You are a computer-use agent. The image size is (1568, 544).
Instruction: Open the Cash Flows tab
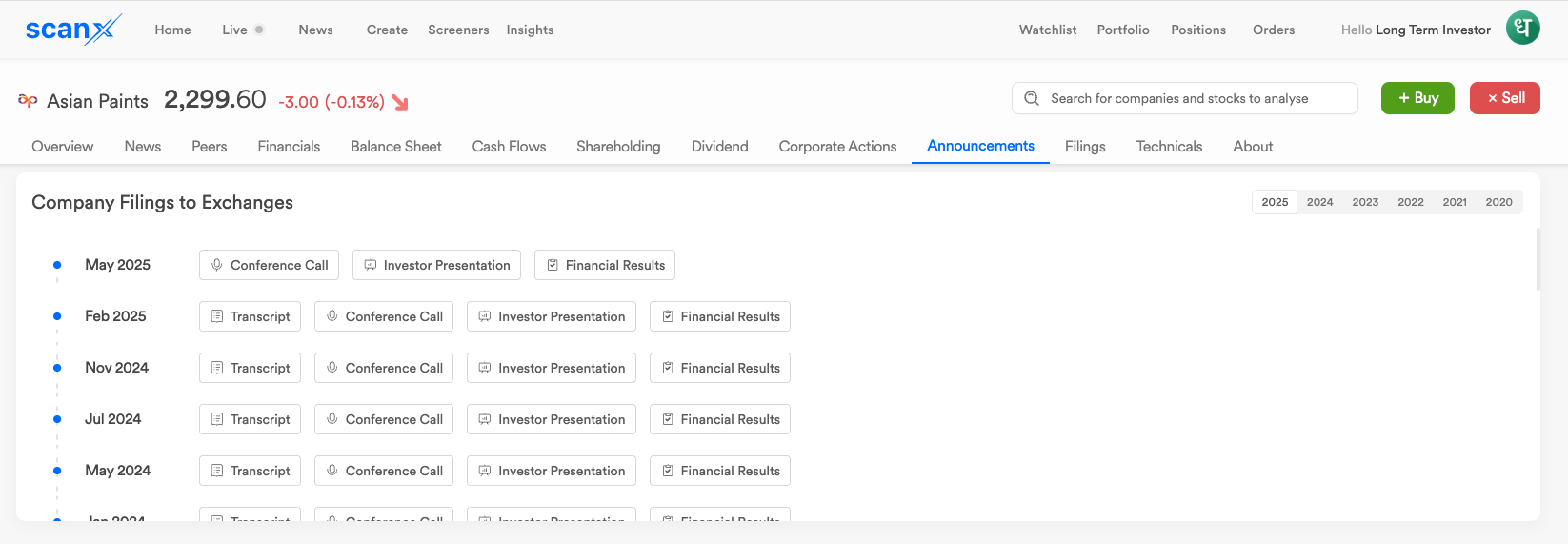(x=509, y=147)
